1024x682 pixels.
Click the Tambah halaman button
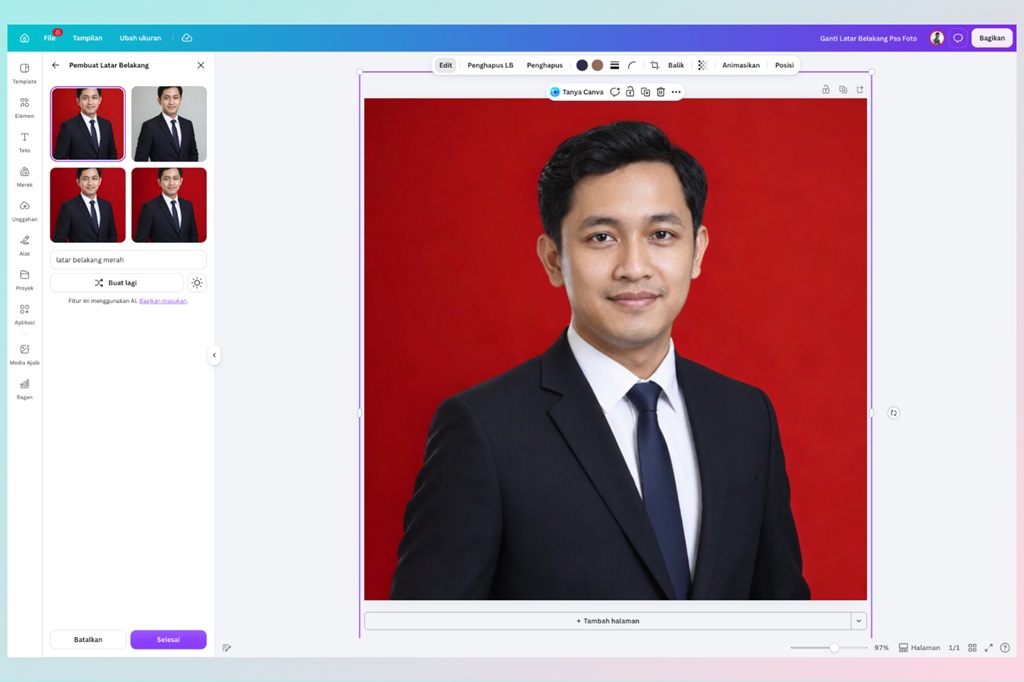[x=607, y=621]
